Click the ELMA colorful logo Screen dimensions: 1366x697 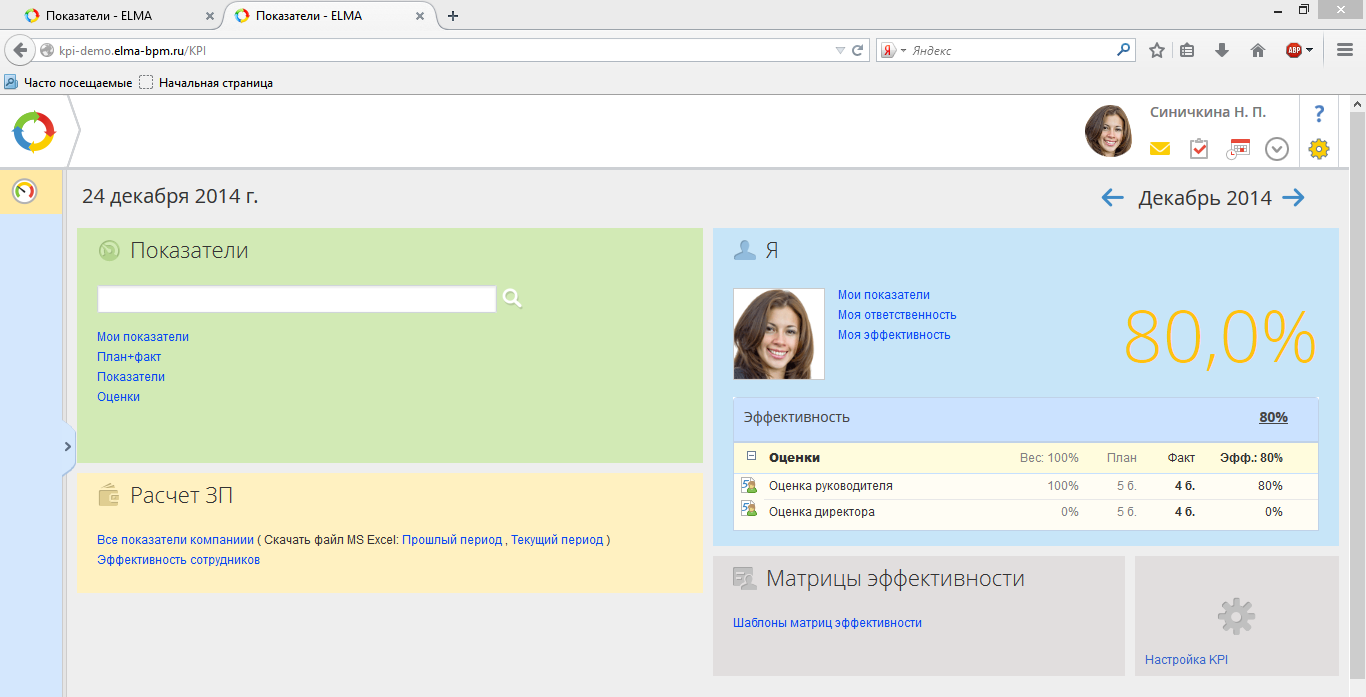36,131
